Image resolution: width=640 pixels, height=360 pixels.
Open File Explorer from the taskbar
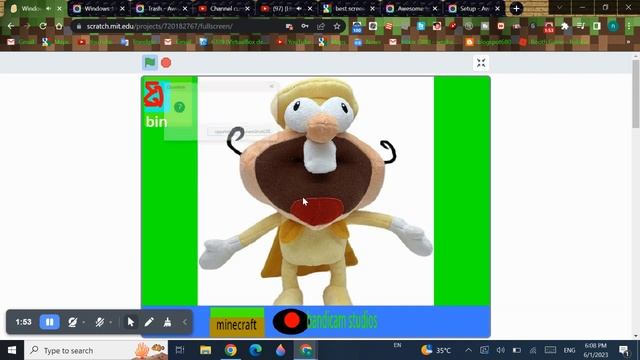(205, 350)
